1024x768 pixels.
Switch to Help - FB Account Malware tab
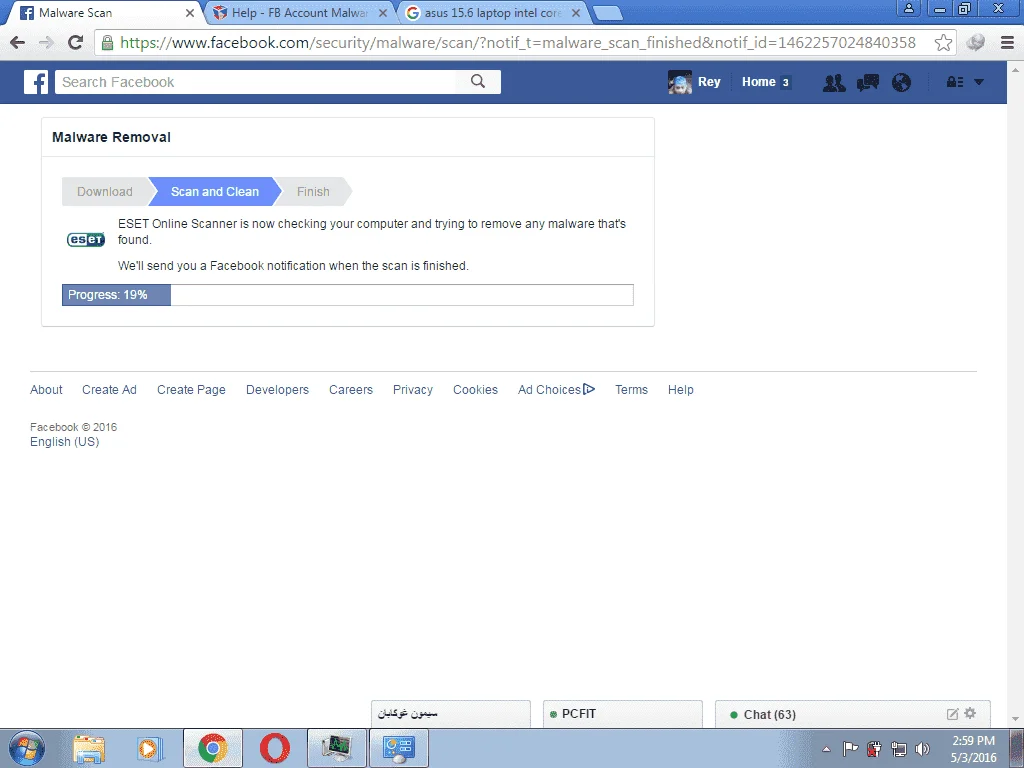300,12
